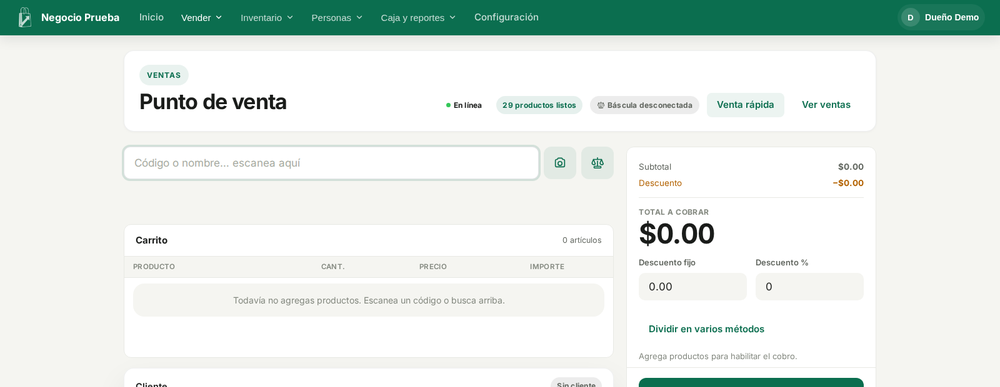Click the weighing scale icon button
1000x387 pixels.
pyautogui.click(x=598, y=163)
